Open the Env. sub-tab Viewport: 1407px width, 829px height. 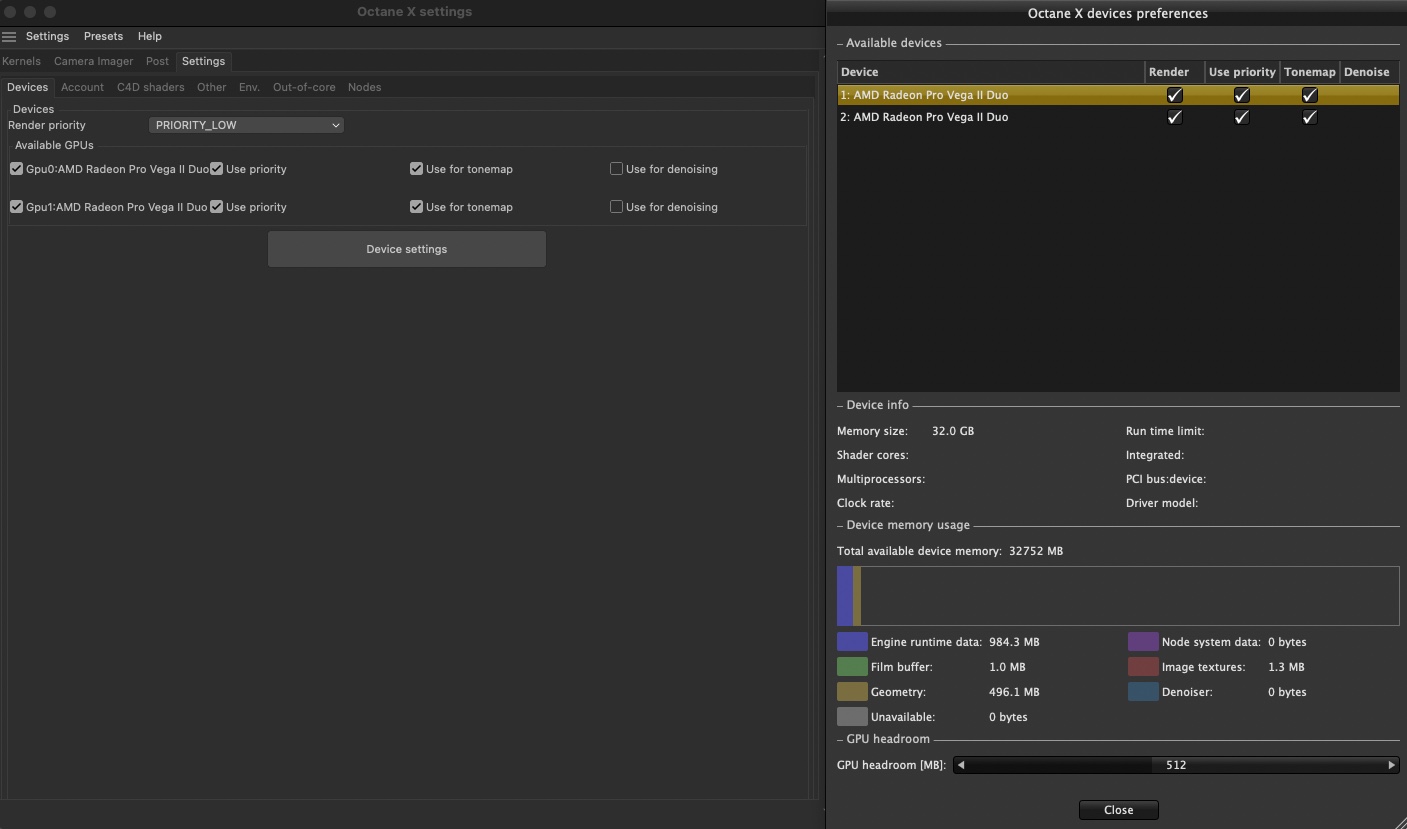[249, 87]
